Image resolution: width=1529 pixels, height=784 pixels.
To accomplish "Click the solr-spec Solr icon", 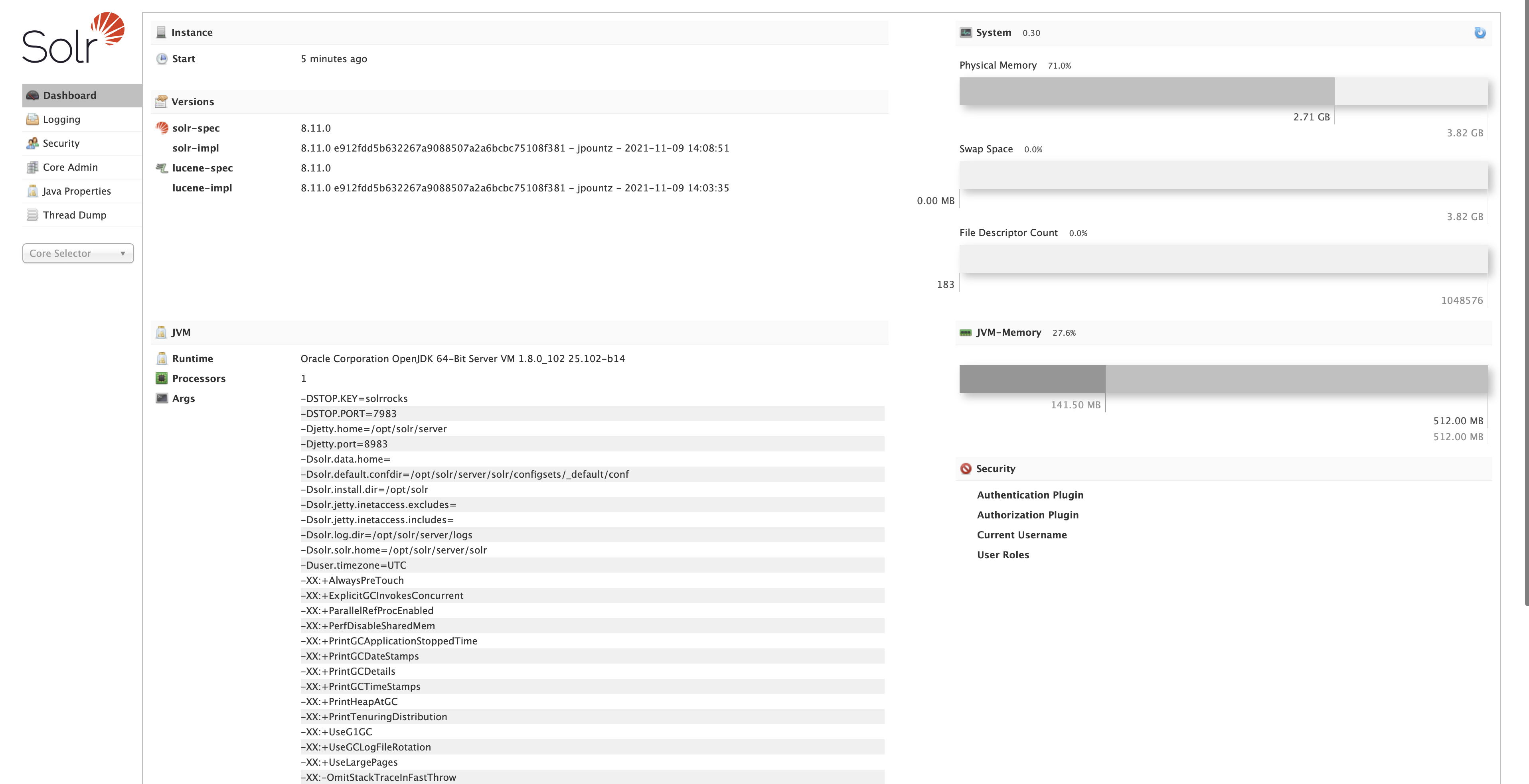I will tap(162, 128).
